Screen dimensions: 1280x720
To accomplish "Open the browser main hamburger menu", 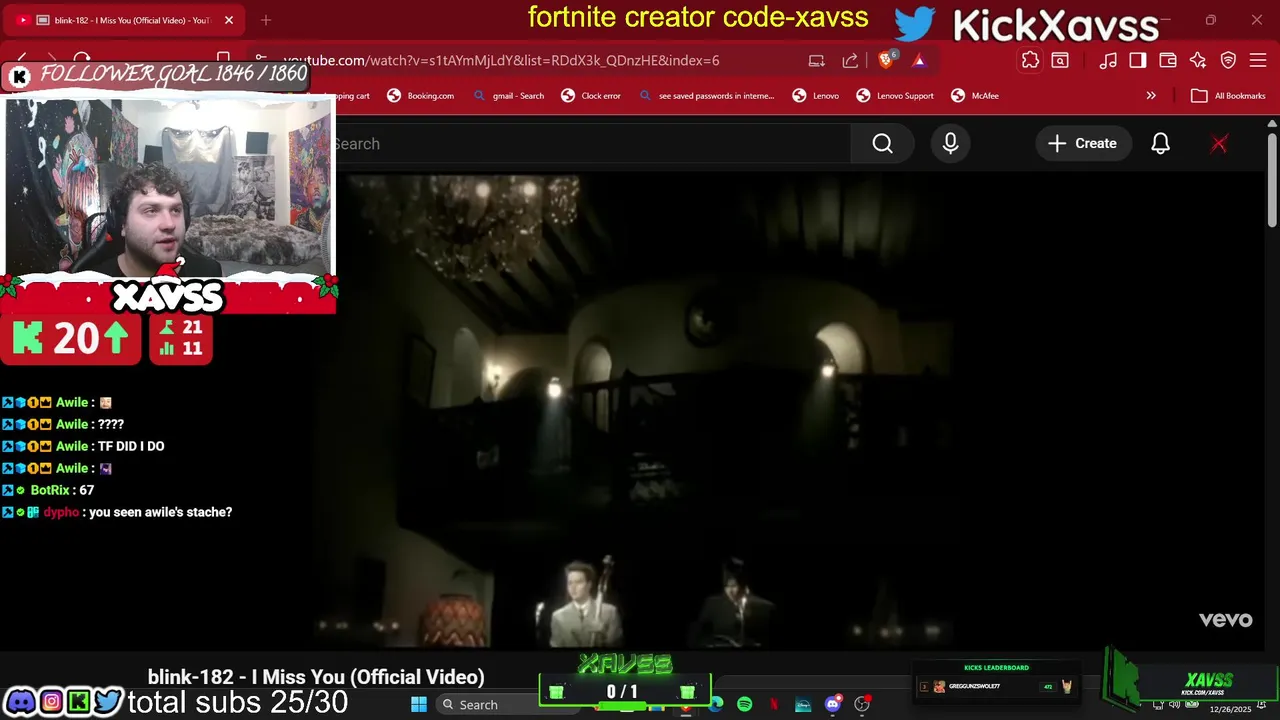I will tap(1259, 60).
